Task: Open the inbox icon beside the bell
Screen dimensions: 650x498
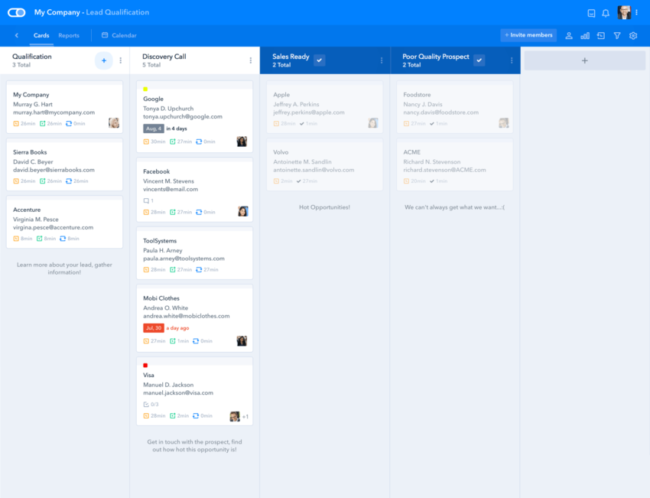Action: [591, 13]
